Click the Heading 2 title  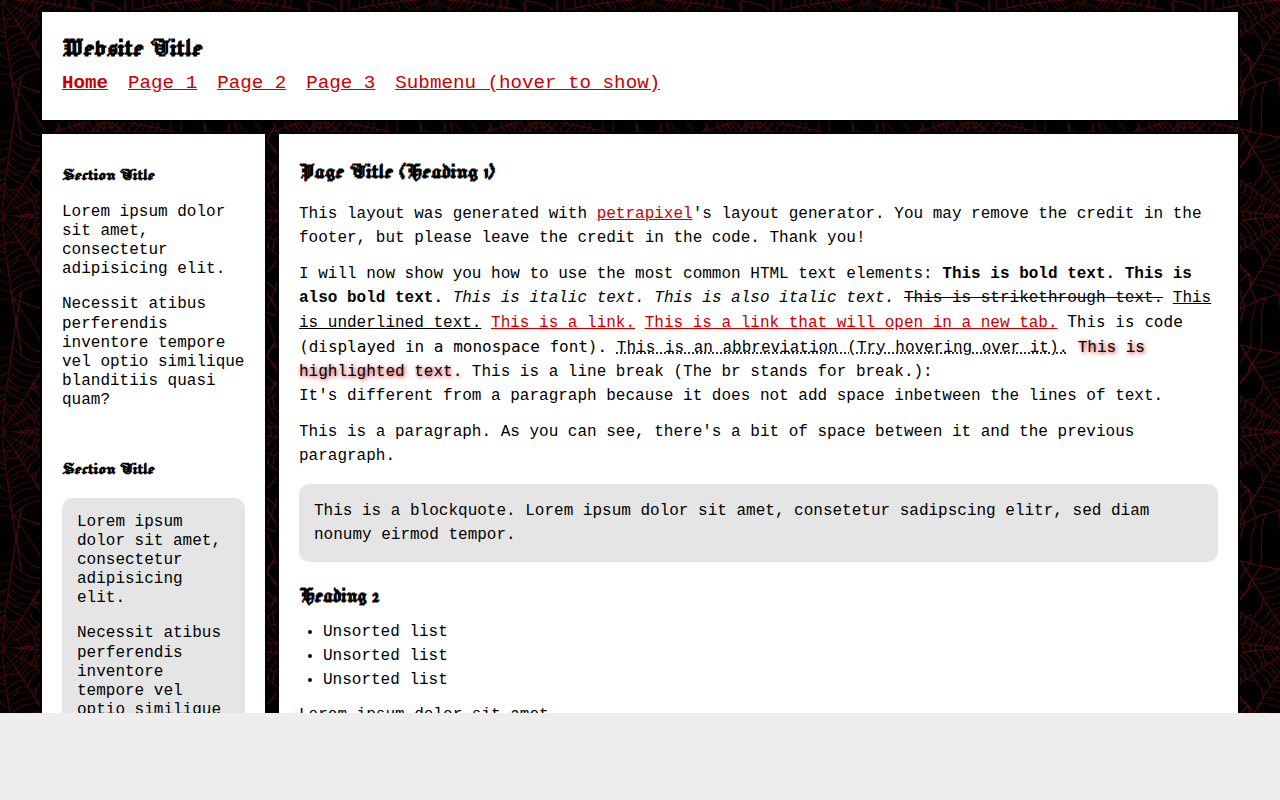(339, 596)
